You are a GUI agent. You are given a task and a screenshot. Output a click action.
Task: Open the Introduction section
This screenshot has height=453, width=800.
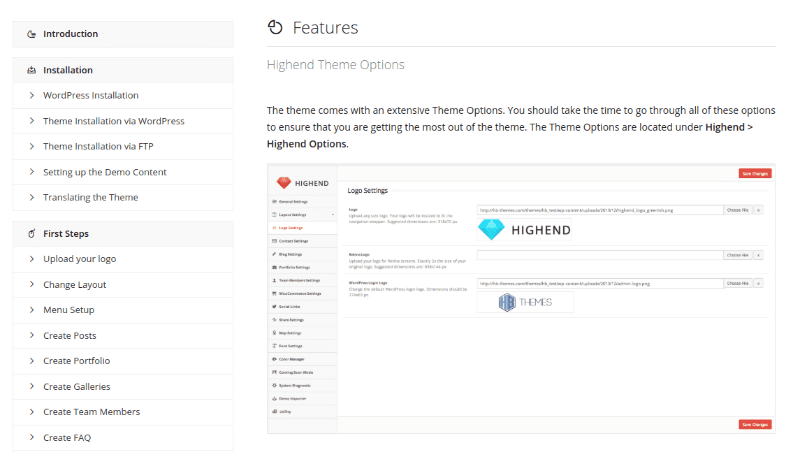click(122, 34)
